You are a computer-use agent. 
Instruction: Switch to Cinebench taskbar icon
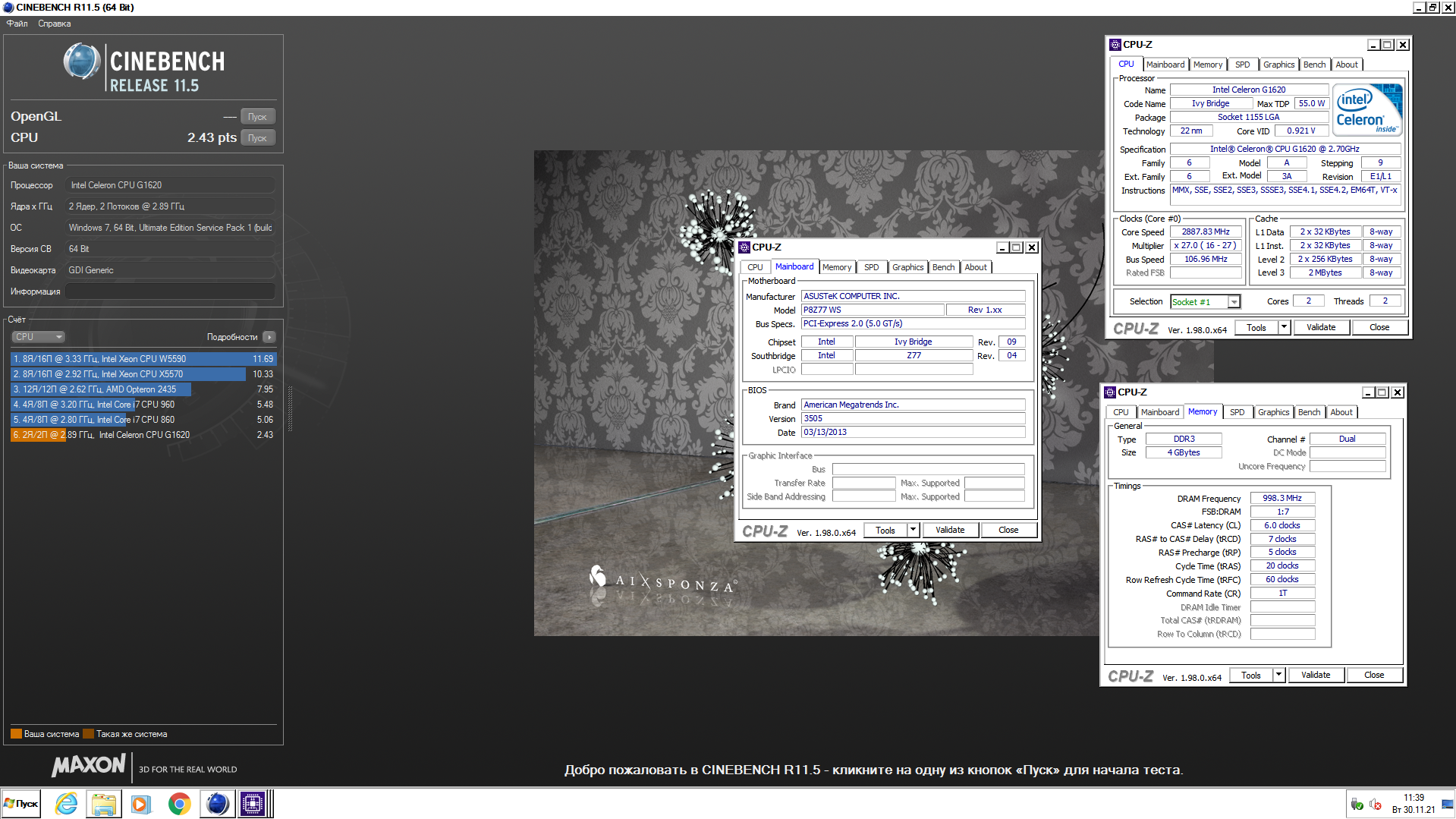[217, 804]
